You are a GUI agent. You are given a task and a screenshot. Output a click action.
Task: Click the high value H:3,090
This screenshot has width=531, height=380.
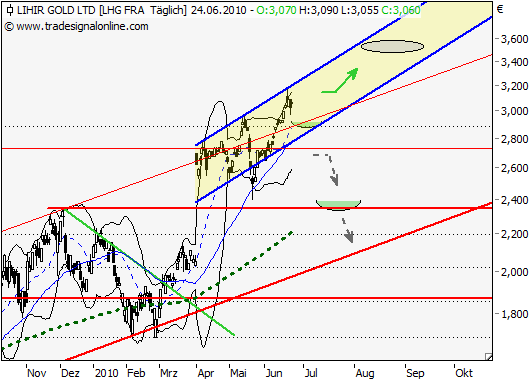pos(318,10)
